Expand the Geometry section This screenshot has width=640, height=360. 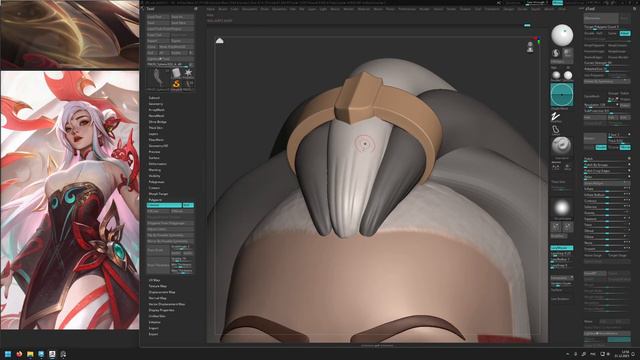click(x=156, y=104)
